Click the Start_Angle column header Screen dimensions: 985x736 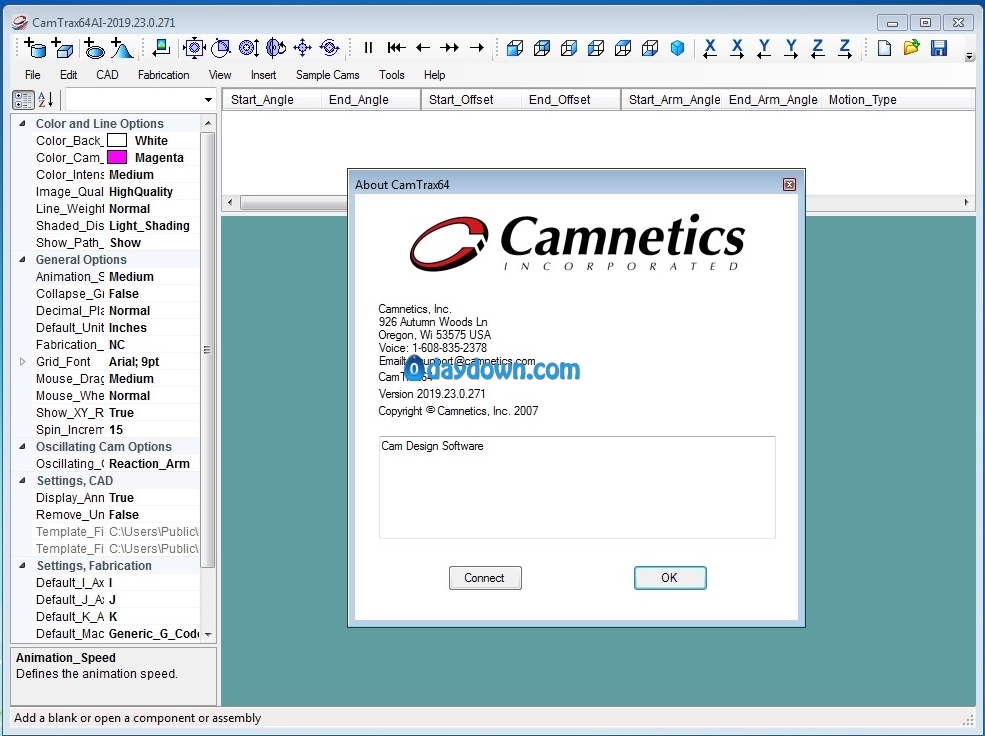pos(271,100)
